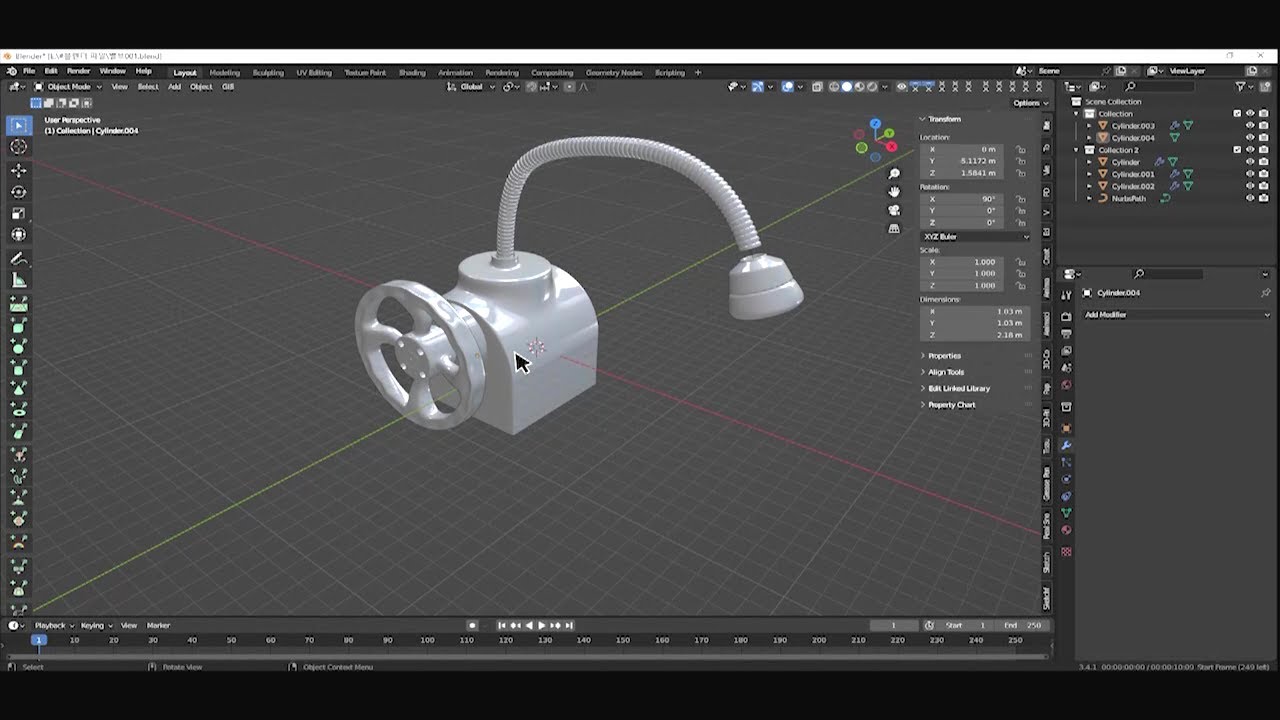This screenshot has width=1280, height=720.
Task: Switch to orthographic grid view icon
Action: (894, 228)
